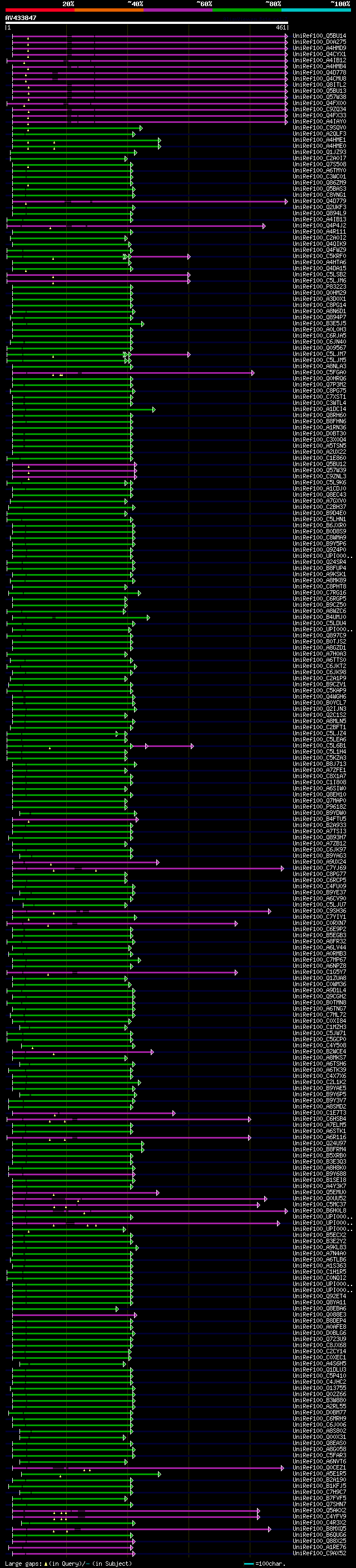Select the UniRef100_C9AX52 entry
The width and height of the screenshot is (356, 1568).
point(319,1553)
